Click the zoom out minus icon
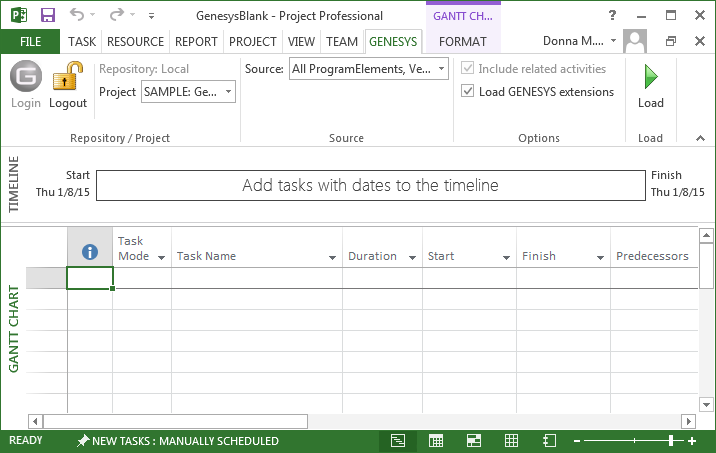 tap(577, 441)
